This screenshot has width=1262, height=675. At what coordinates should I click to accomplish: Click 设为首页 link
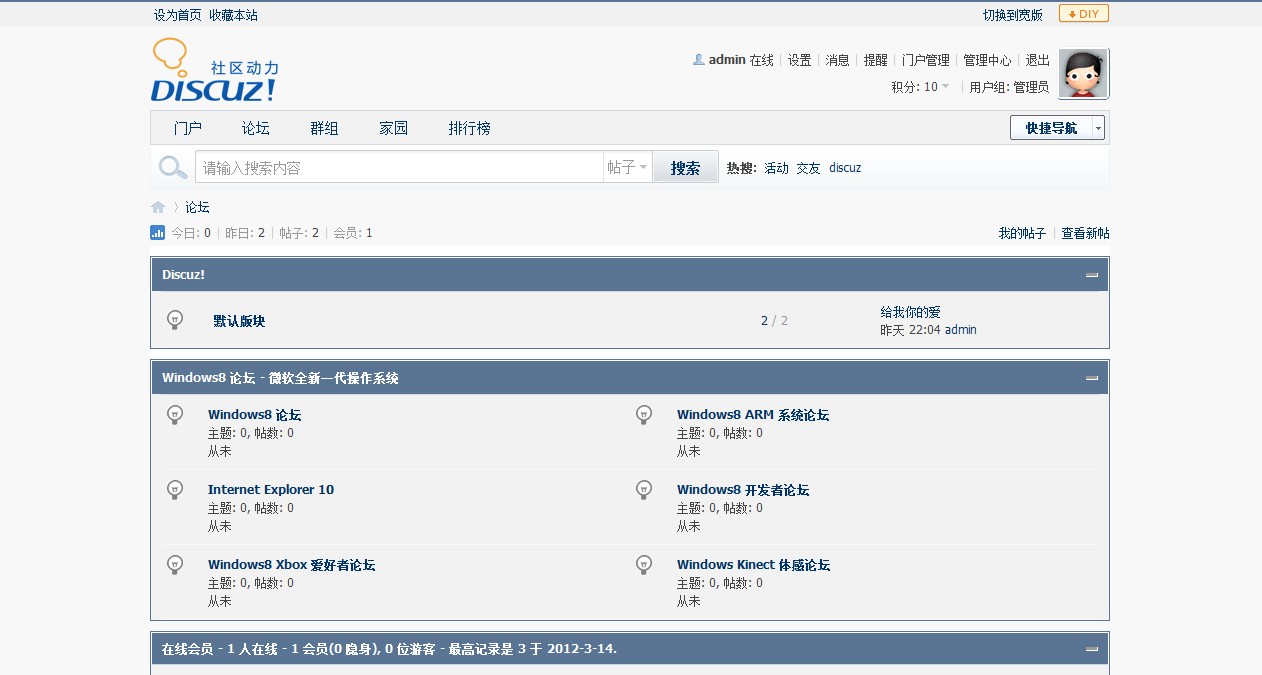[177, 15]
